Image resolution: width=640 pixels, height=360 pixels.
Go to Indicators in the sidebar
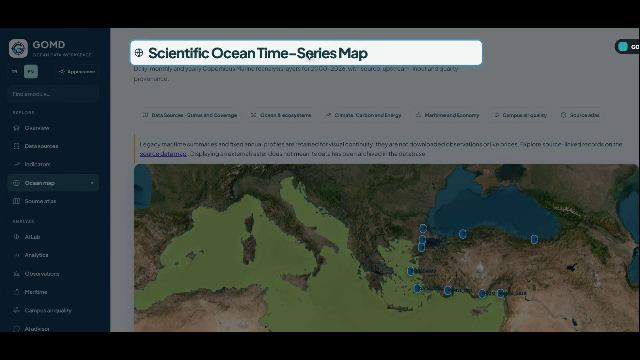(53, 164)
